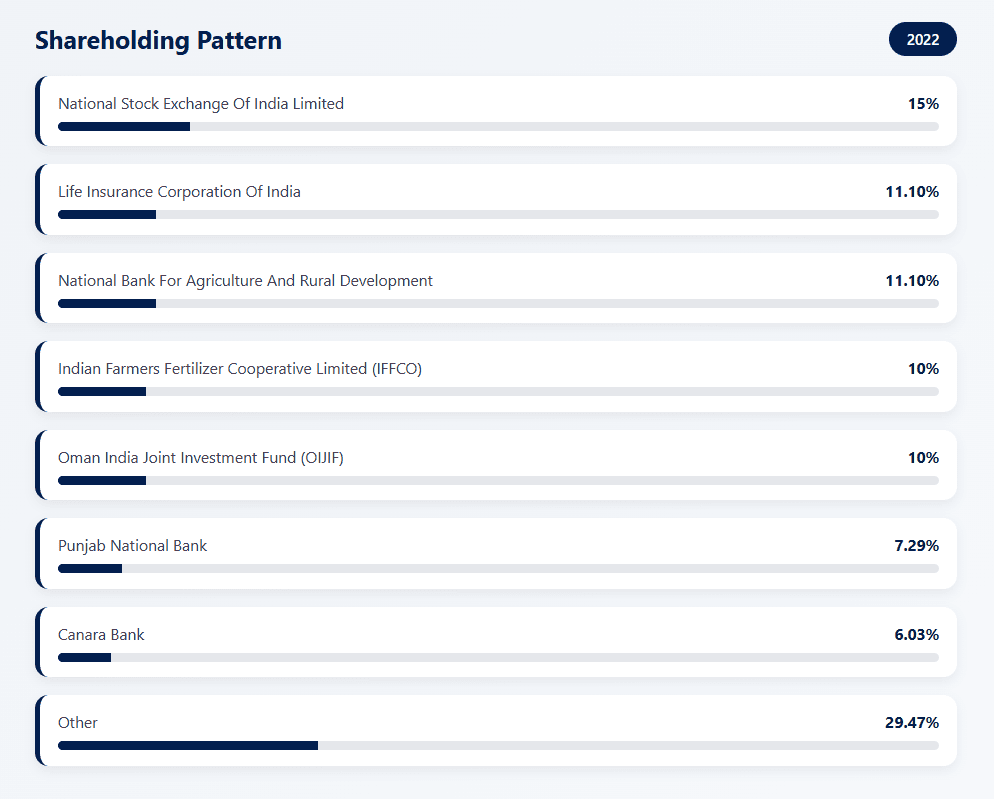Select Life Insurance Corporation Of India
994x799 pixels.
click(x=179, y=192)
